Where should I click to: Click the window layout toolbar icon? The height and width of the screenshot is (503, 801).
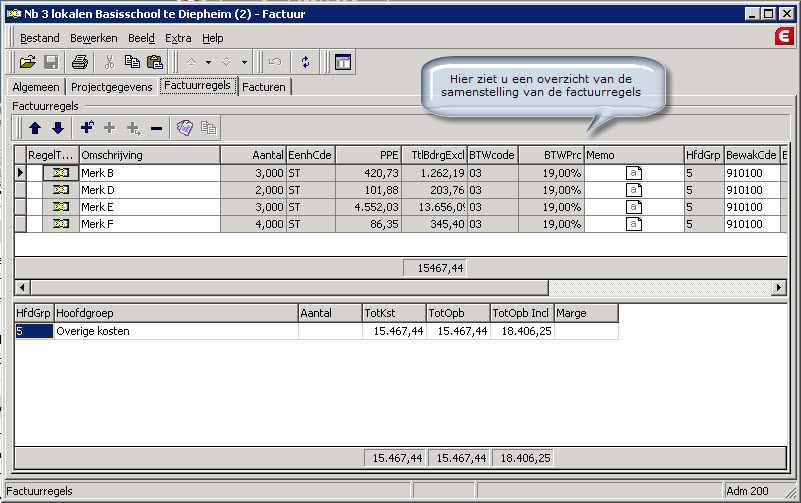343,62
